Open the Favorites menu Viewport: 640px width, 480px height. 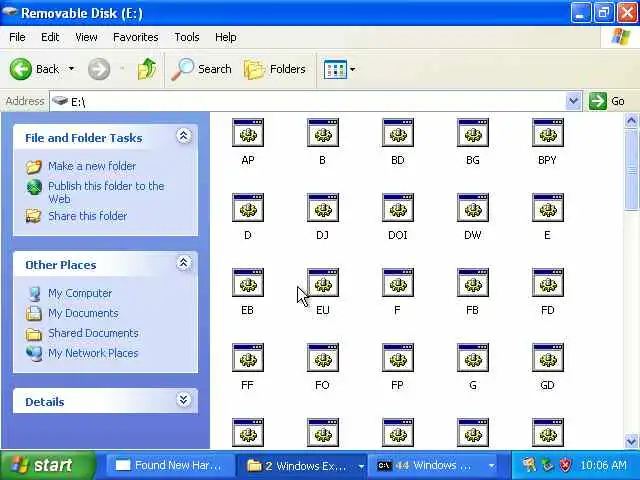pyautogui.click(x=136, y=37)
